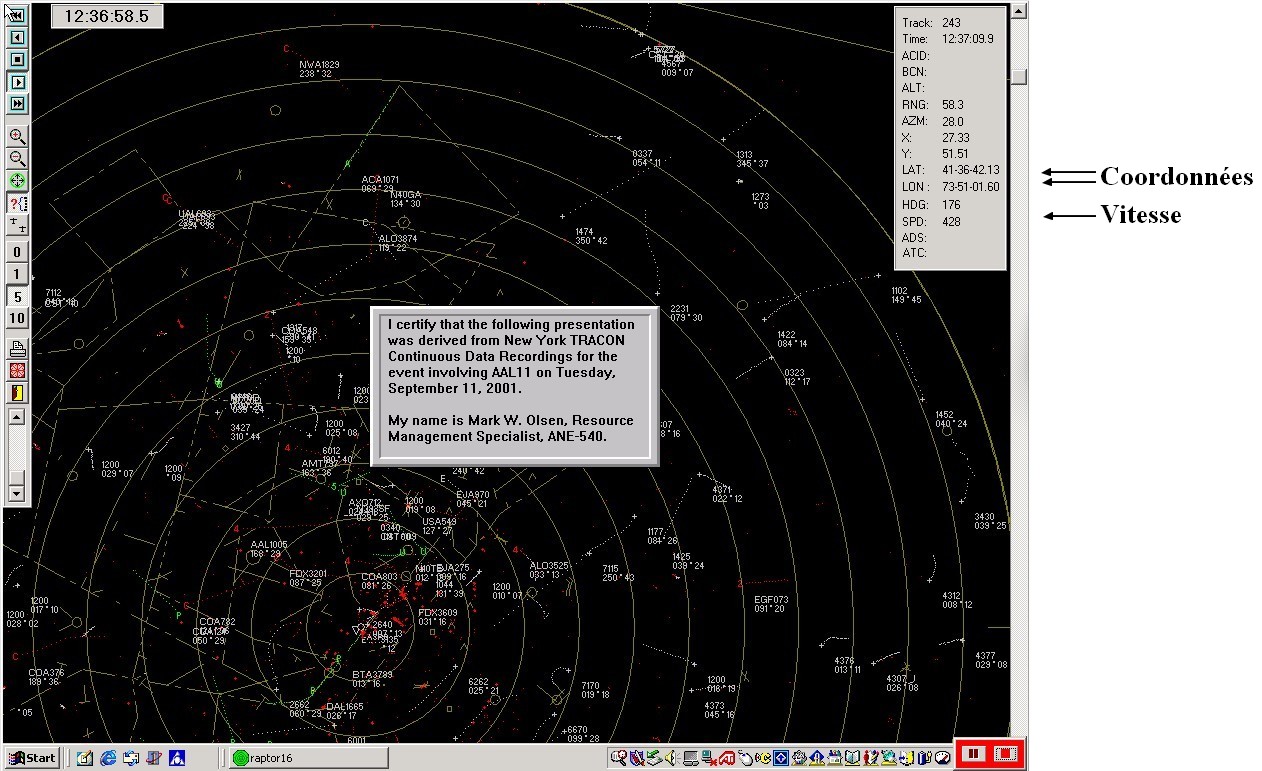Click the disconnected network tray icon
1262x771 pixels.
click(709, 758)
